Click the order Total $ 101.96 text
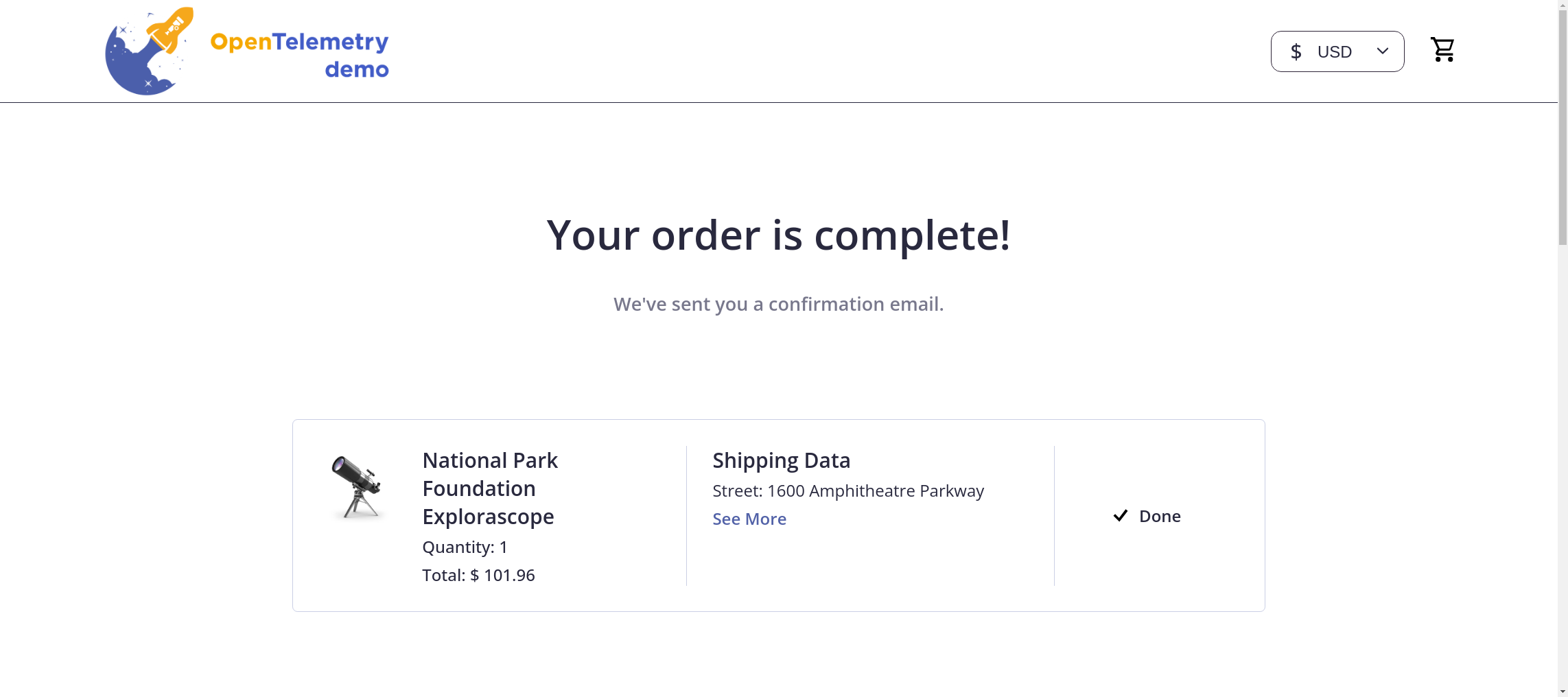1568x697 pixels. pyautogui.click(x=478, y=576)
